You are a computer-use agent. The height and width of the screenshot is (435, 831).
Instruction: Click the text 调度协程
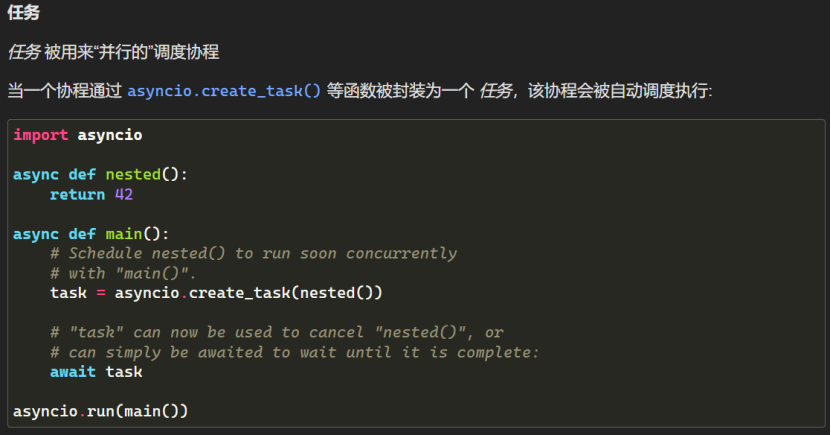coord(186,51)
